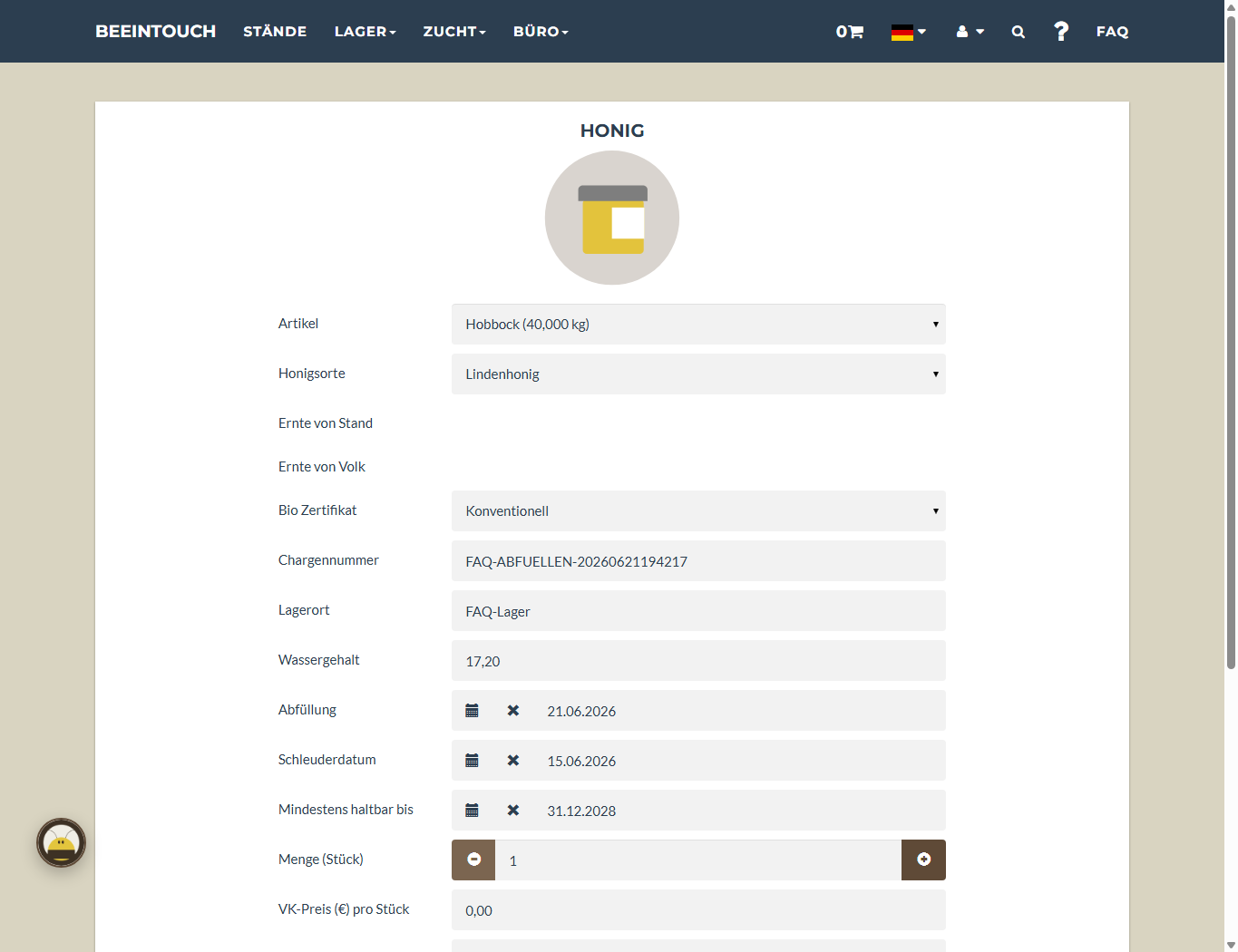Decrease Menge with the minus button

click(473, 860)
